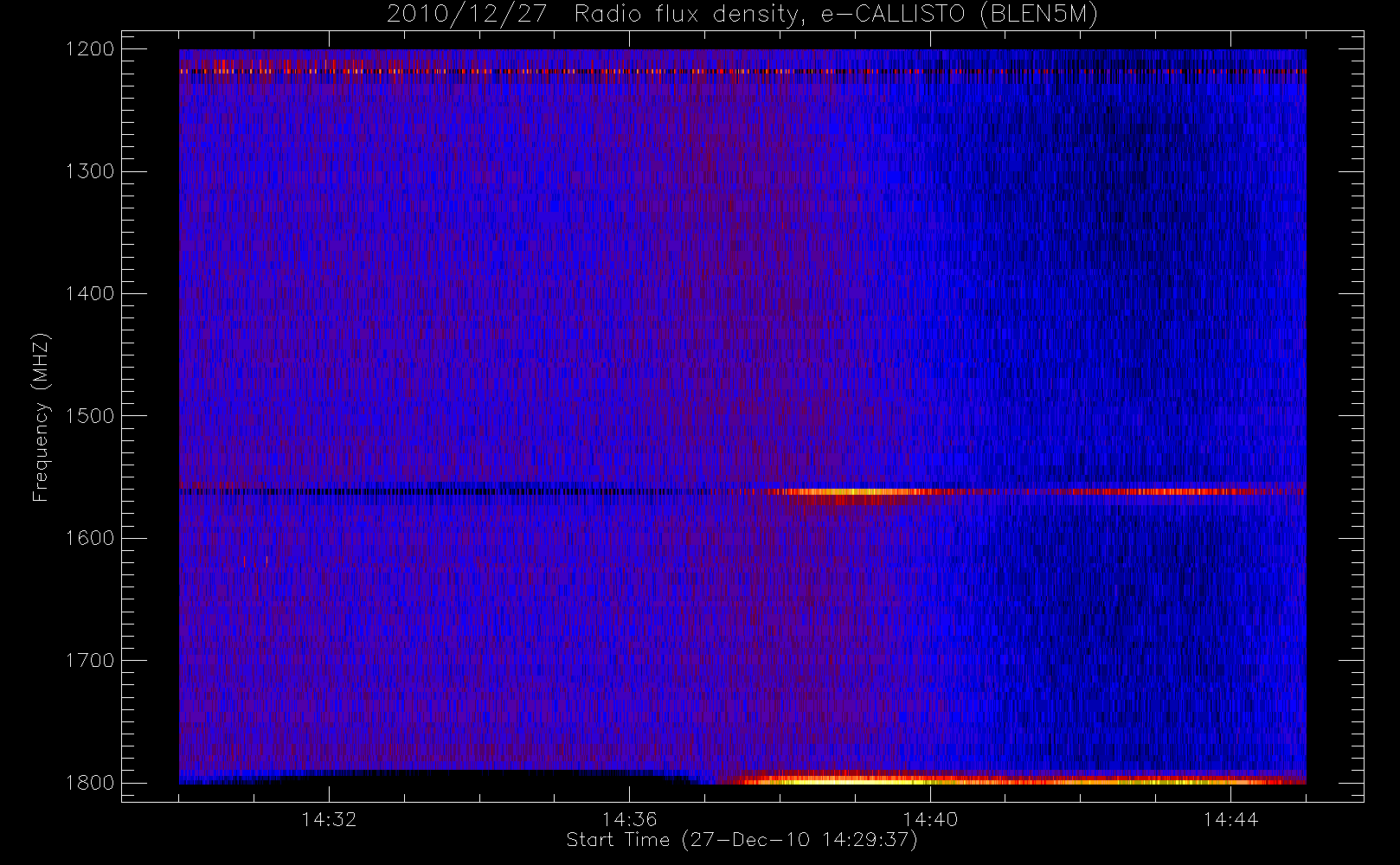The width and height of the screenshot is (1400, 865).
Task: Click the 14:44 time tick label
Action: [x=1230, y=819]
